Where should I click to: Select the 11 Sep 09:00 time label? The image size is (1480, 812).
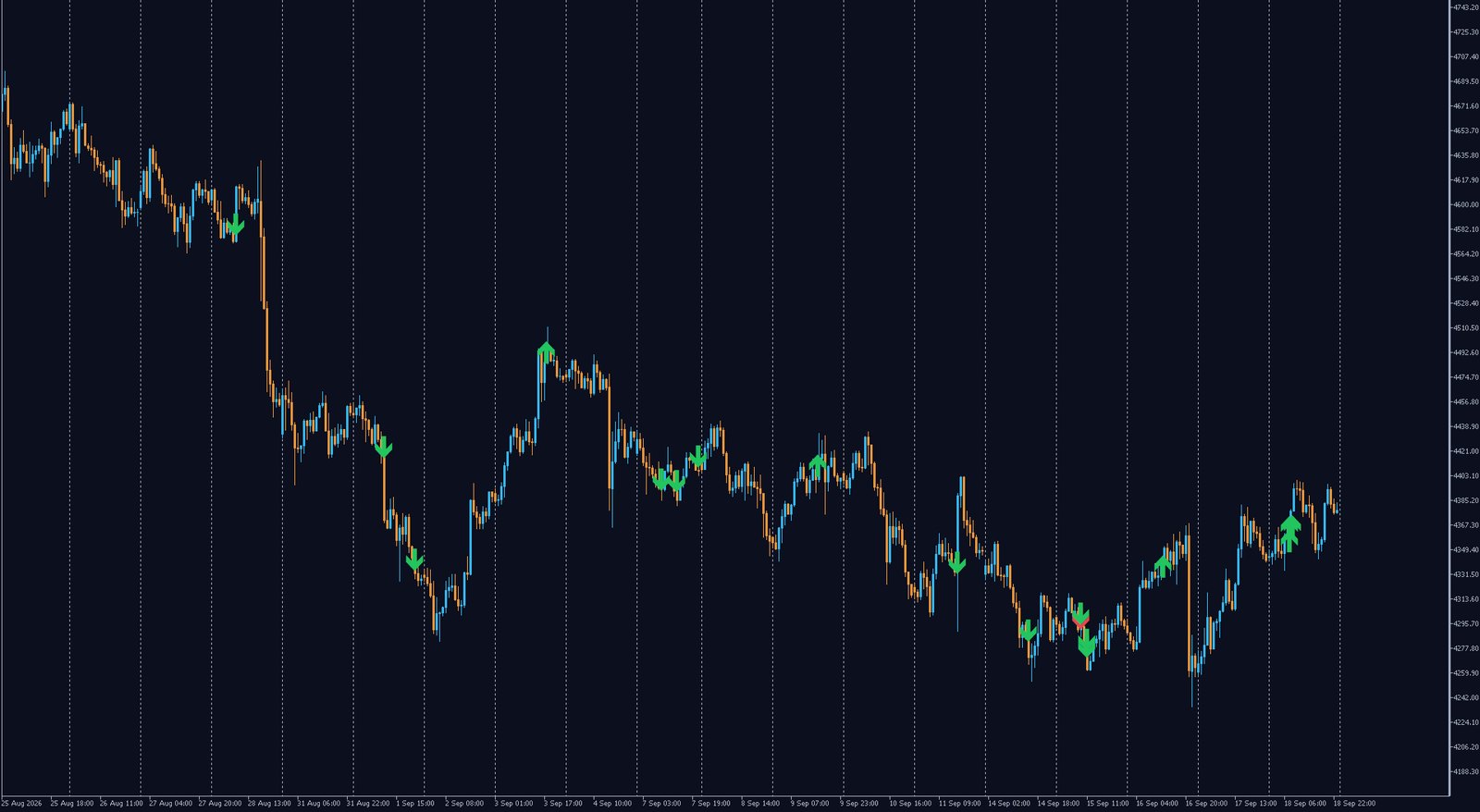(959, 804)
